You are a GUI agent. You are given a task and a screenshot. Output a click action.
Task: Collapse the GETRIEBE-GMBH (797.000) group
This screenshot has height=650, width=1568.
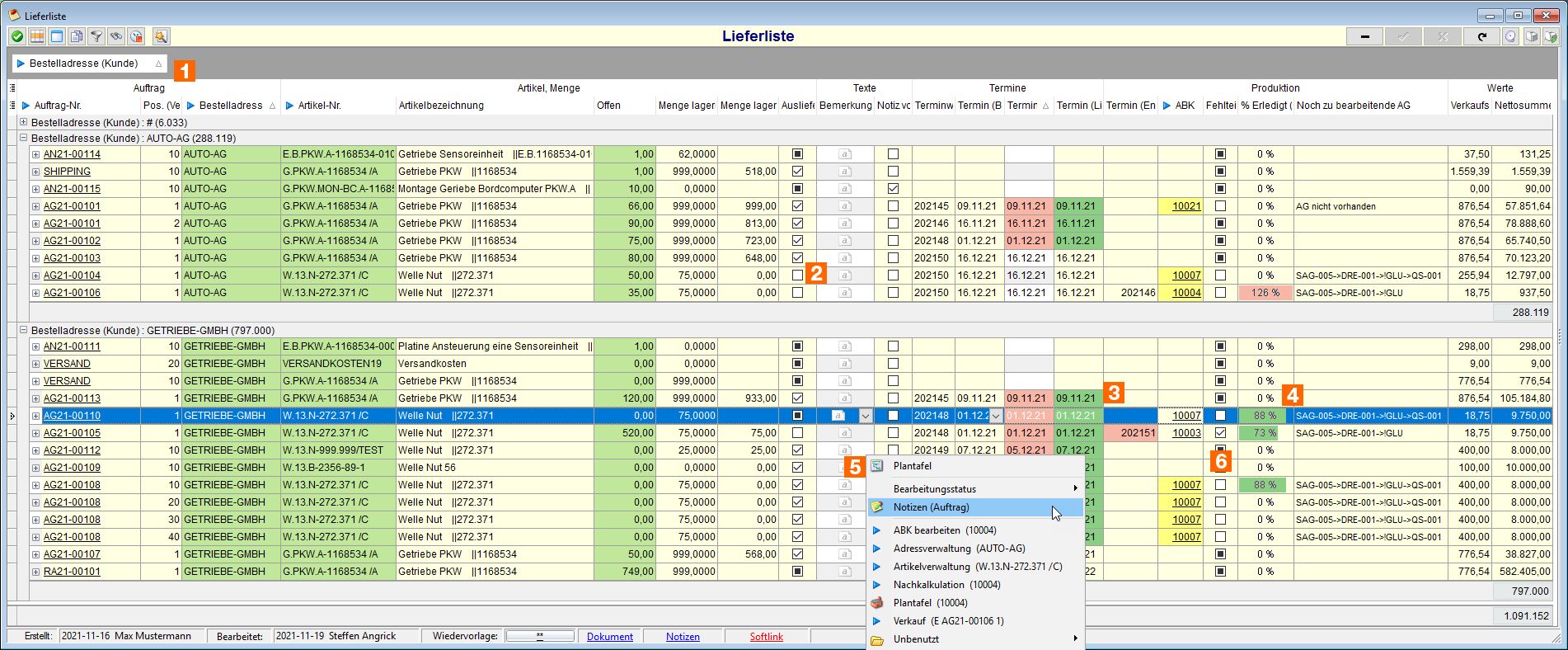point(23,331)
